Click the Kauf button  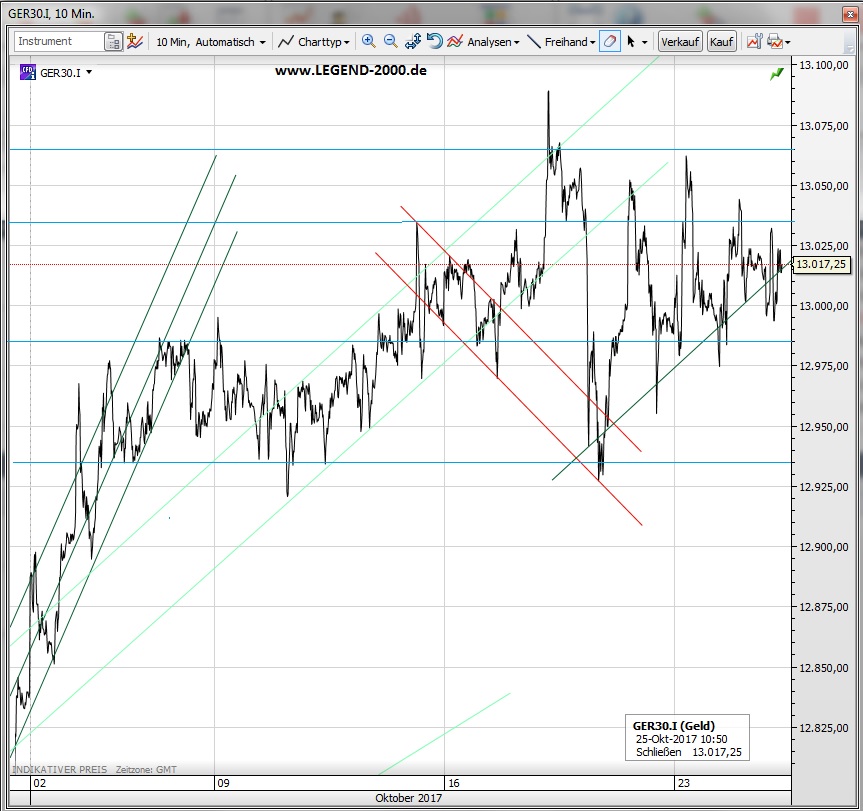tap(722, 42)
